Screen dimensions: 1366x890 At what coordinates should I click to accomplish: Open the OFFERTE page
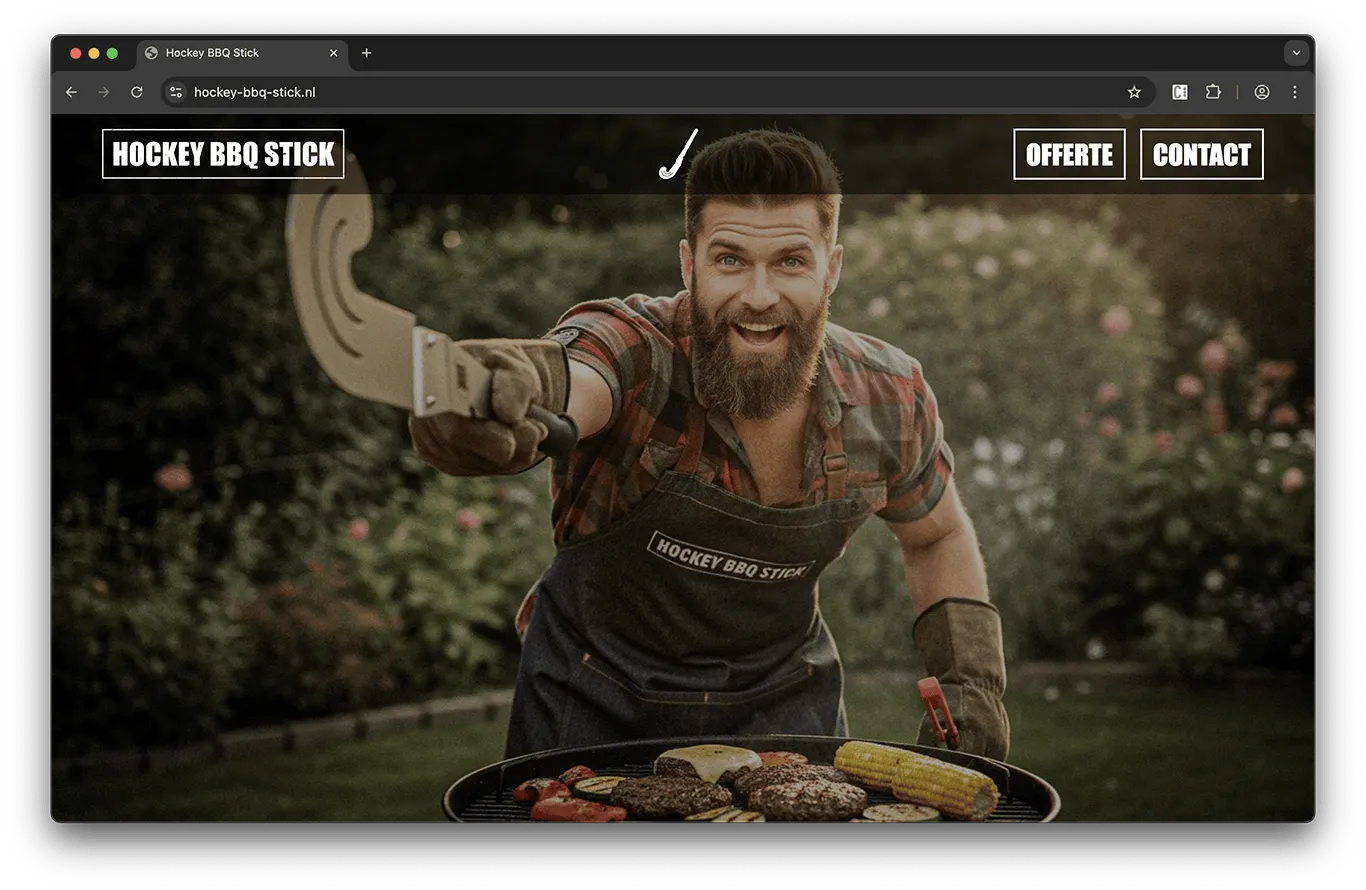point(1069,155)
